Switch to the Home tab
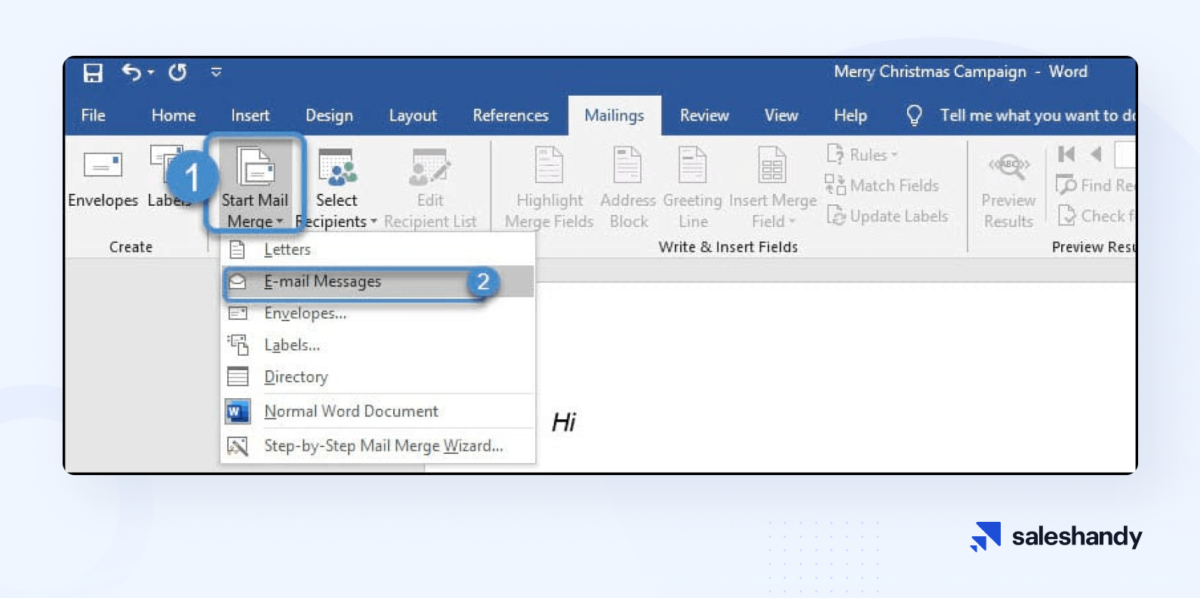 tap(173, 116)
